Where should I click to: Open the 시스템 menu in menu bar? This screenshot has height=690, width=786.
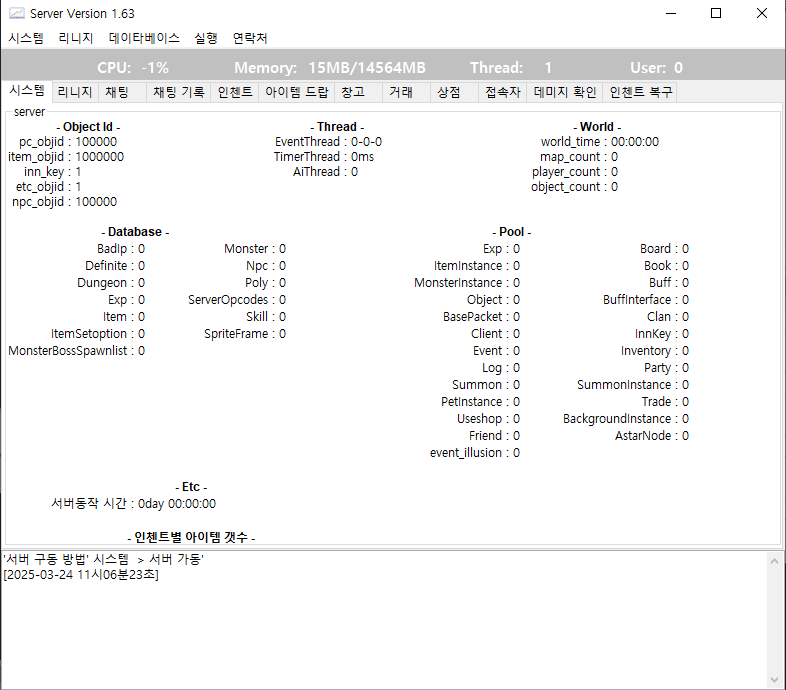26,38
